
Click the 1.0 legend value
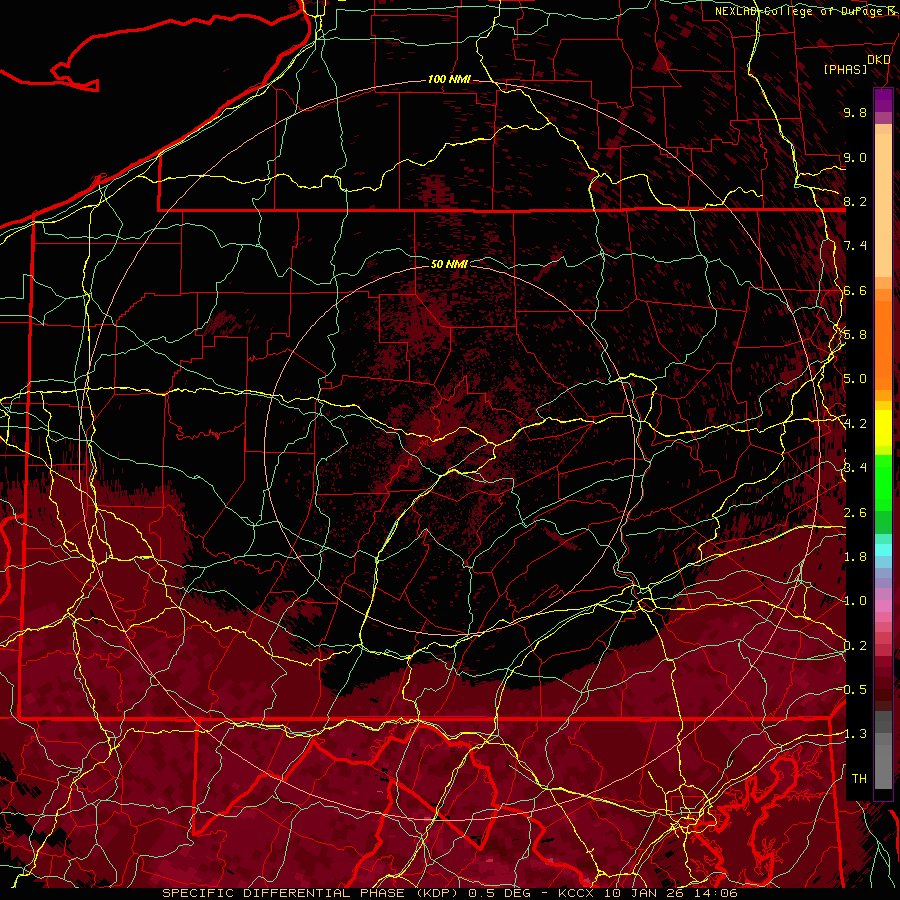855,601
